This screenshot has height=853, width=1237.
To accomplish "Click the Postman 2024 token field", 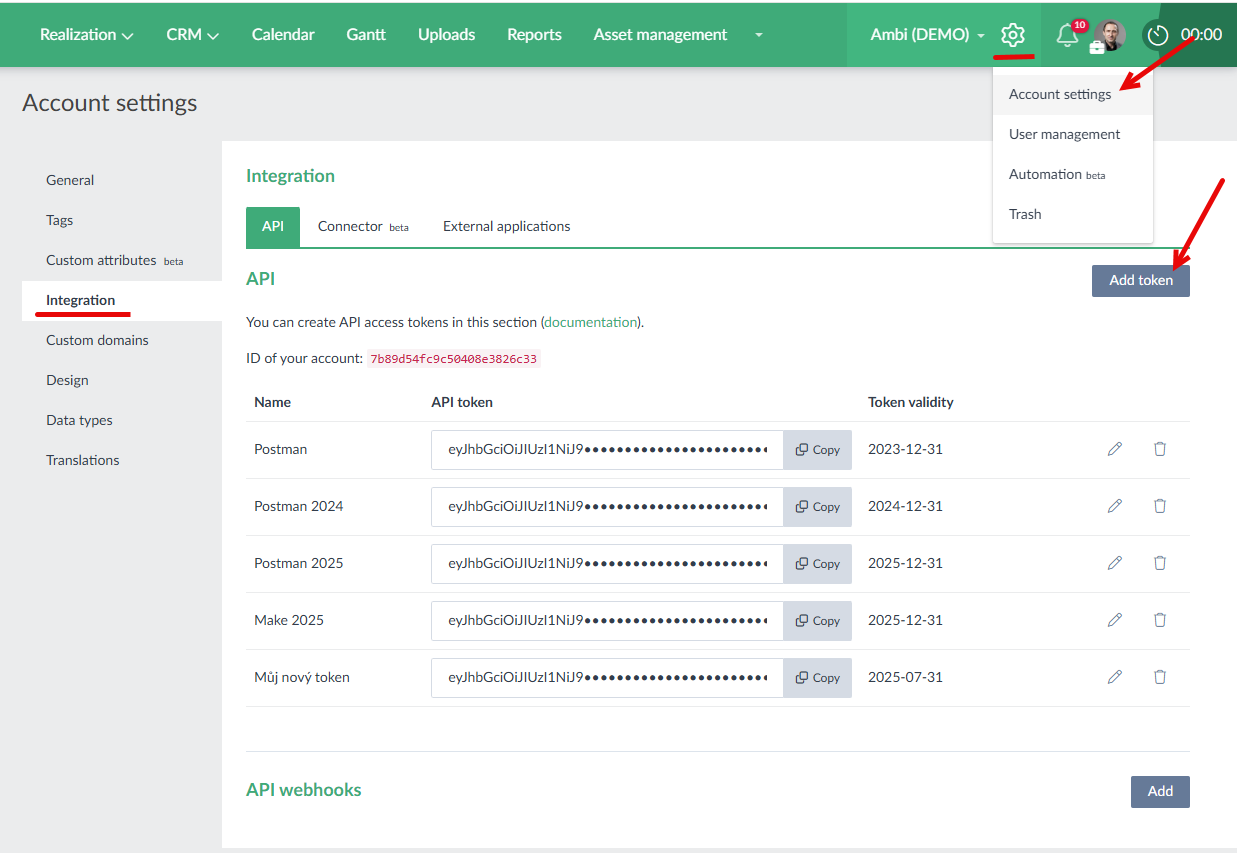I will pos(607,507).
